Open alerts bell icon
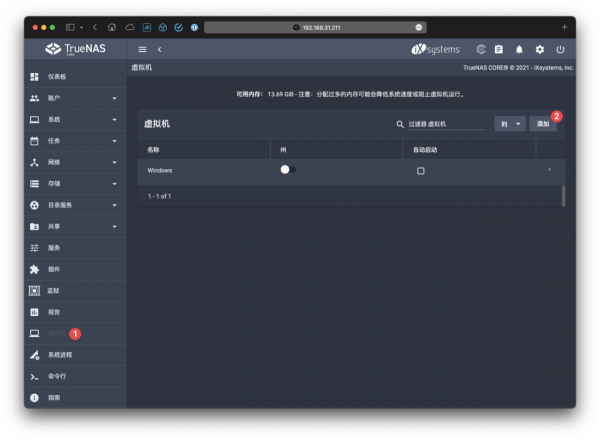Image resolution: width=600 pixels, height=440 pixels. click(519, 49)
